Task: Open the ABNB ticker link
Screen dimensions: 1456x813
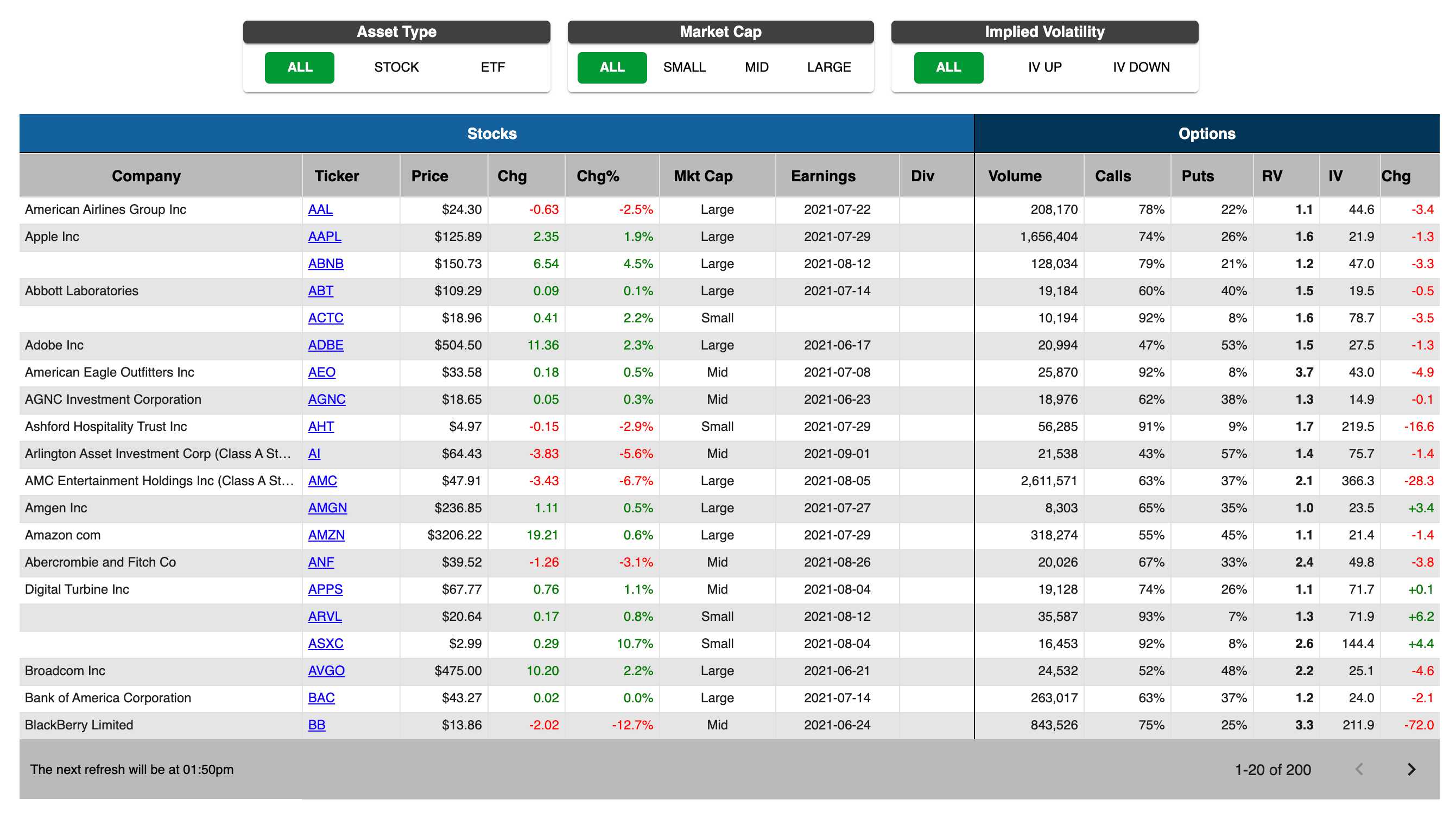Action: pyautogui.click(x=326, y=264)
